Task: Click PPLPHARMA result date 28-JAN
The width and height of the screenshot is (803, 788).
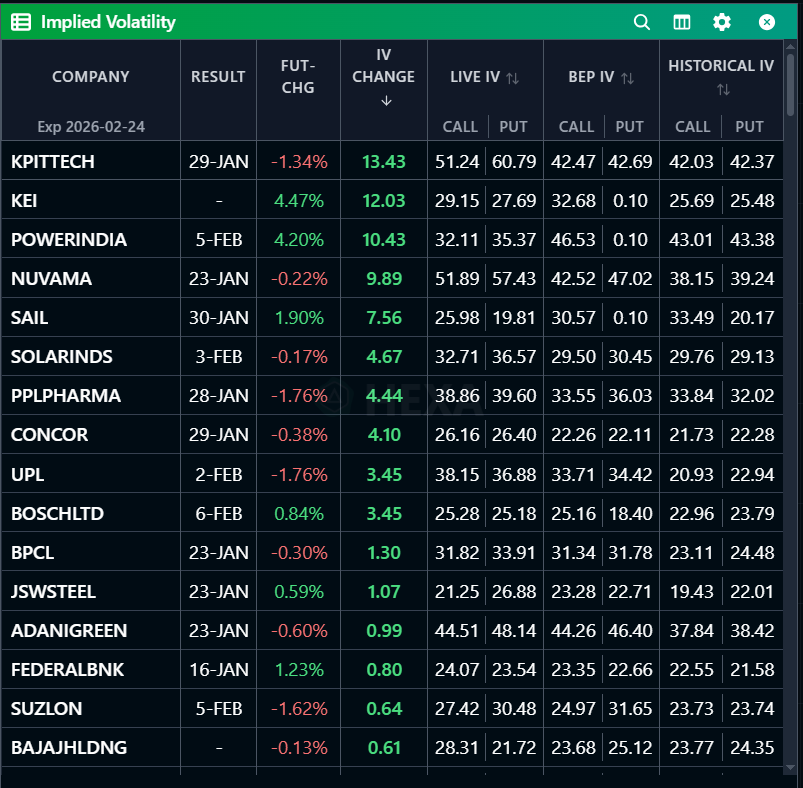Action: [x=219, y=396]
